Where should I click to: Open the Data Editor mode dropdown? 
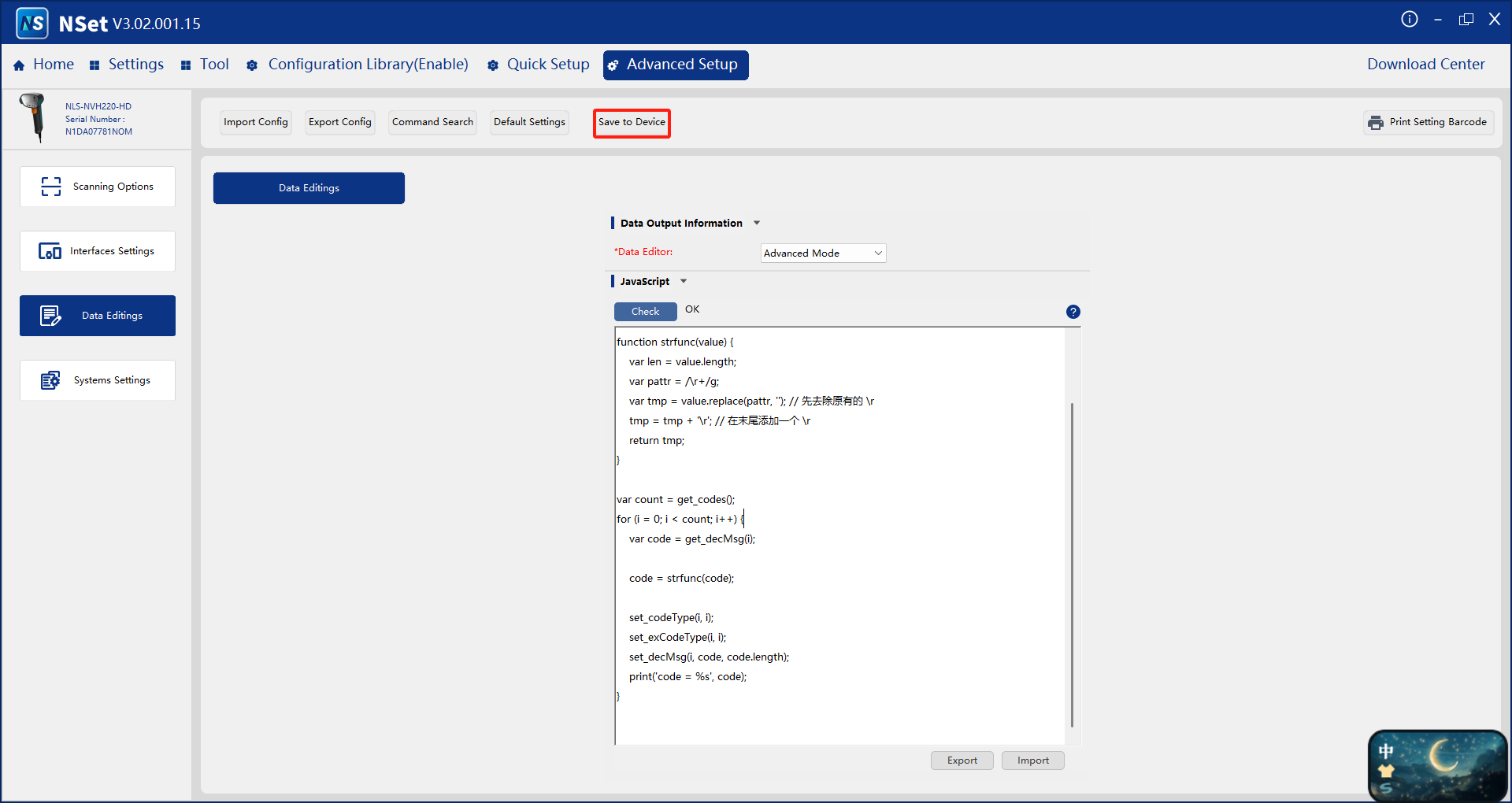pyautogui.click(x=823, y=253)
